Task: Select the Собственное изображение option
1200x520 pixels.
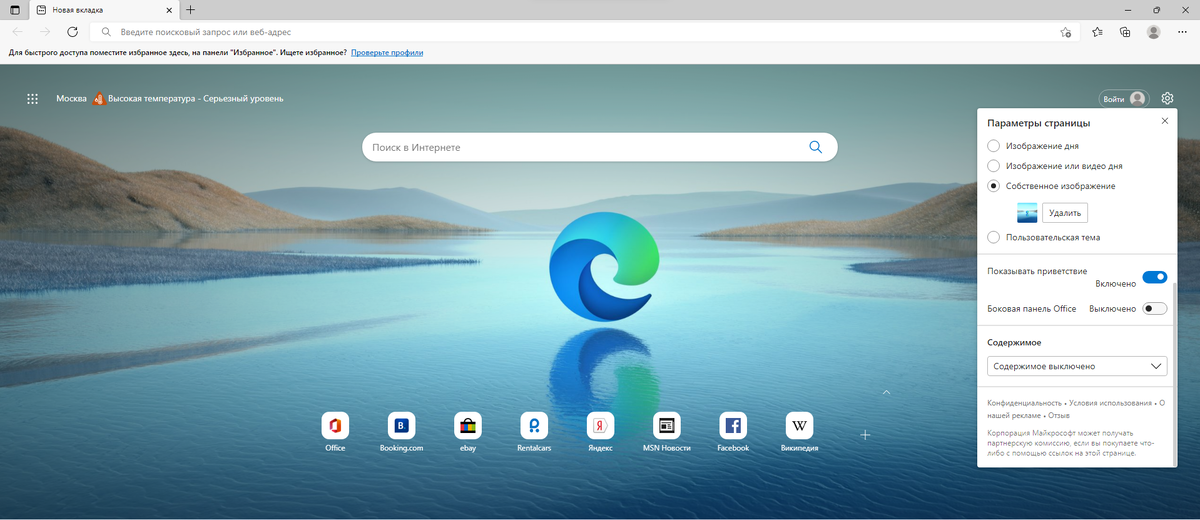Action: tap(993, 186)
